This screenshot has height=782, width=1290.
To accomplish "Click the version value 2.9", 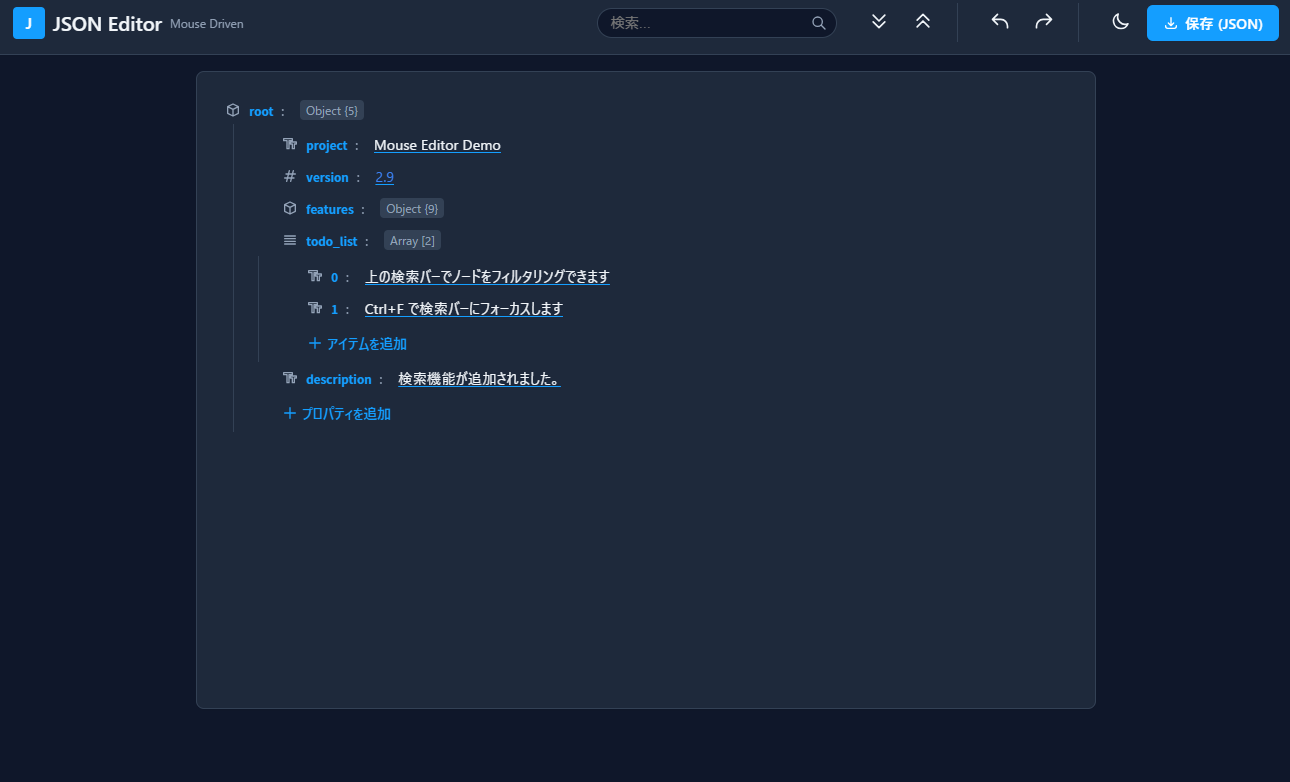I will (x=384, y=176).
